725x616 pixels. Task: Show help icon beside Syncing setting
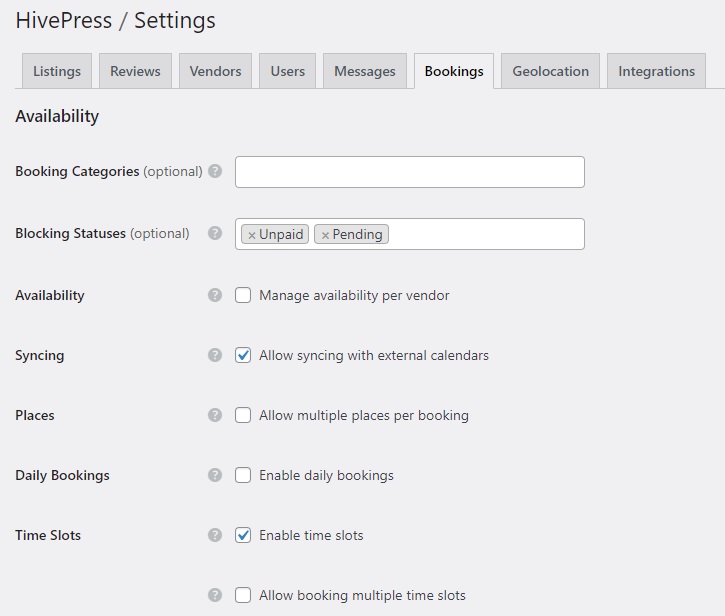click(x=215, y=355)
